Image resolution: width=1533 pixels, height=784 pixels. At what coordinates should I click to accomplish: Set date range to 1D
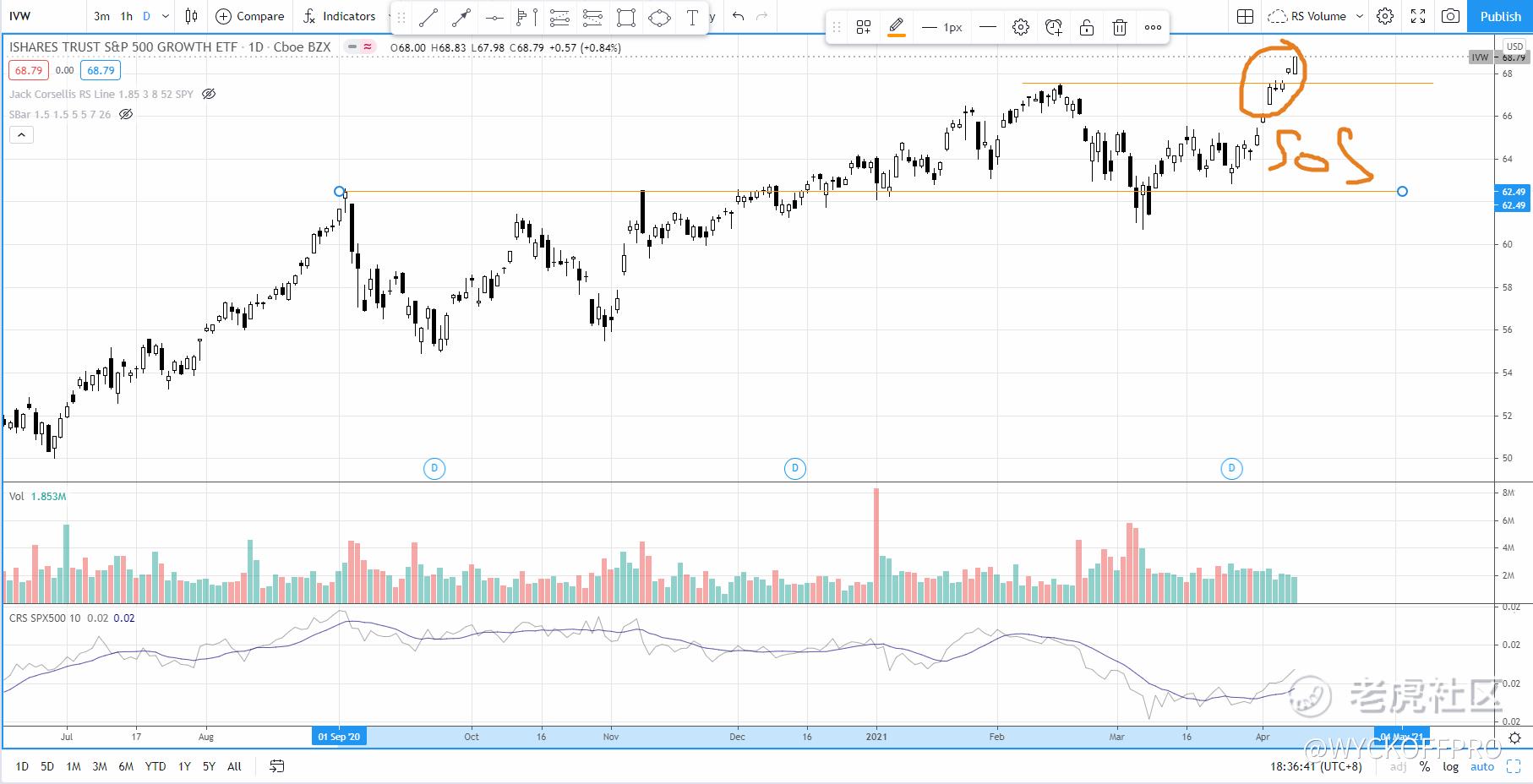(22, 766)
